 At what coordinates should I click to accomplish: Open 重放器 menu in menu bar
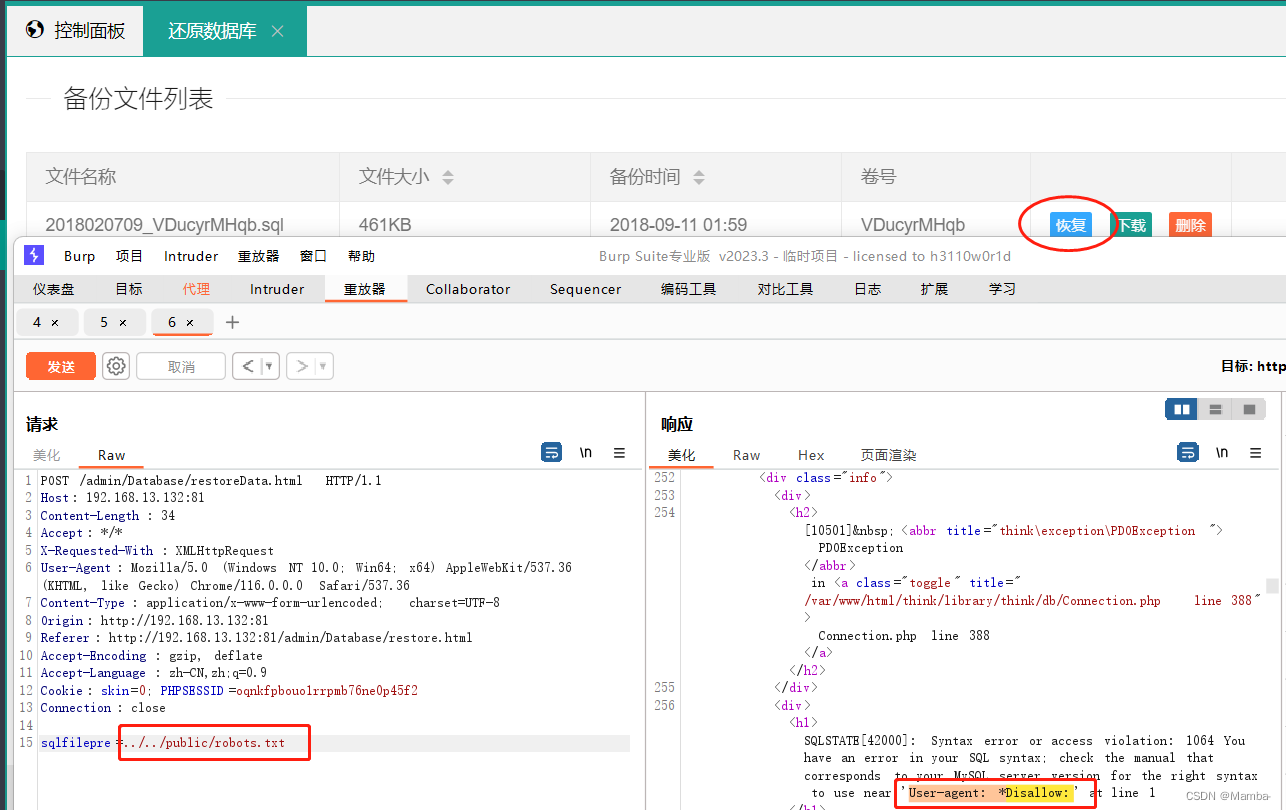pos(259,256)
